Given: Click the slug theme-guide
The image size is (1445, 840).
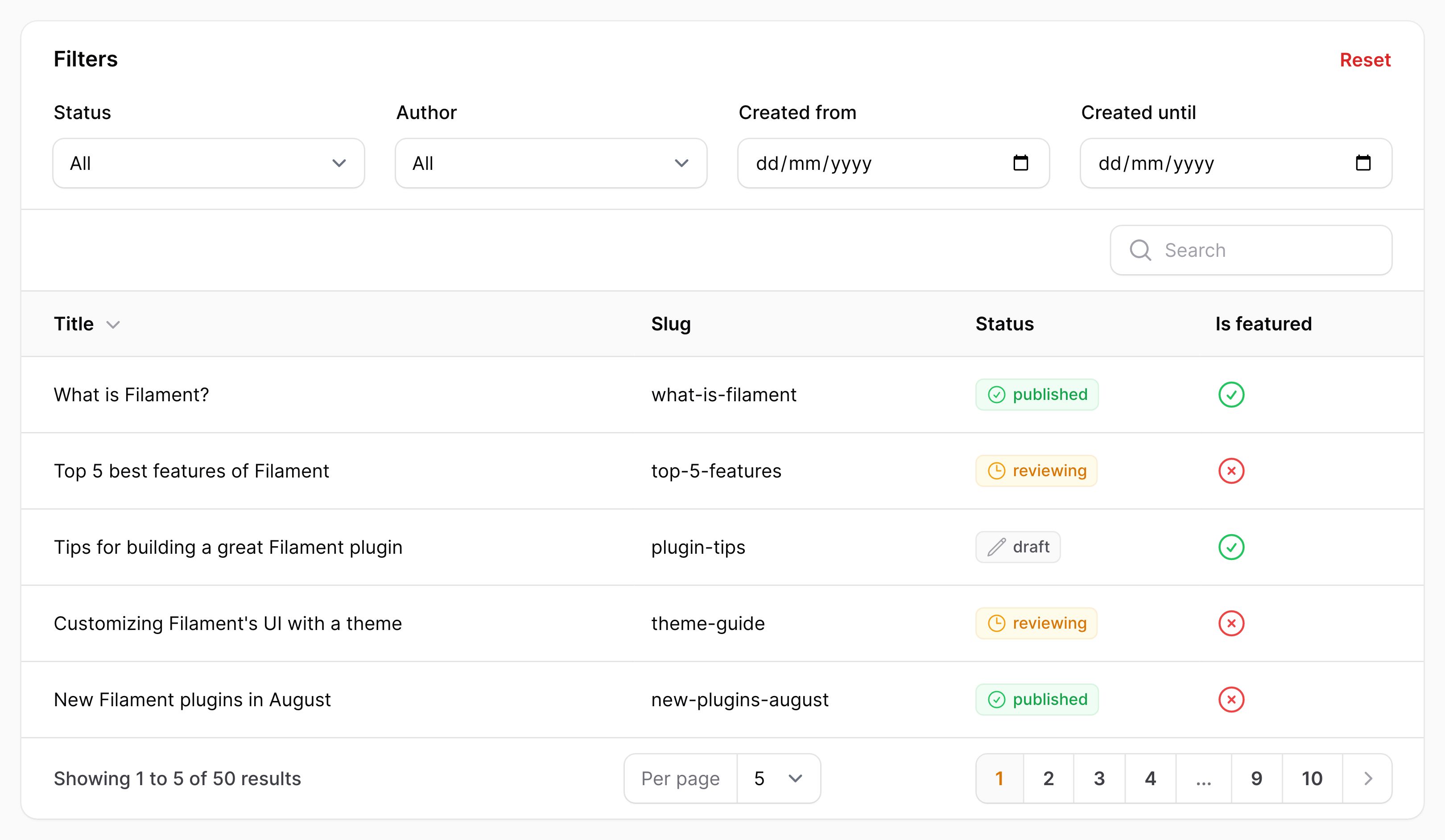Looking at the screenshot, I should click(708, 623).
